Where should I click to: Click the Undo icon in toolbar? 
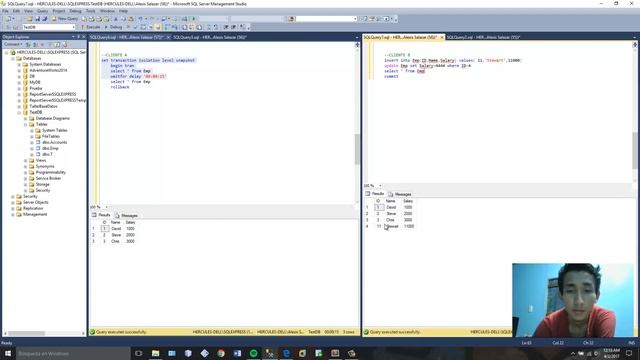(140, 19)
